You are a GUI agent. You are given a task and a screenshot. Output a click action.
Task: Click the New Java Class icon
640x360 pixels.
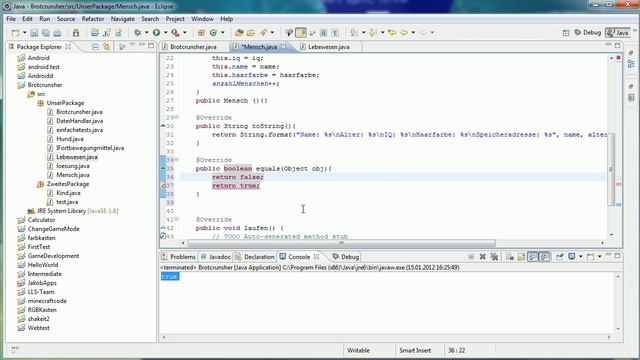pos(213,33)
